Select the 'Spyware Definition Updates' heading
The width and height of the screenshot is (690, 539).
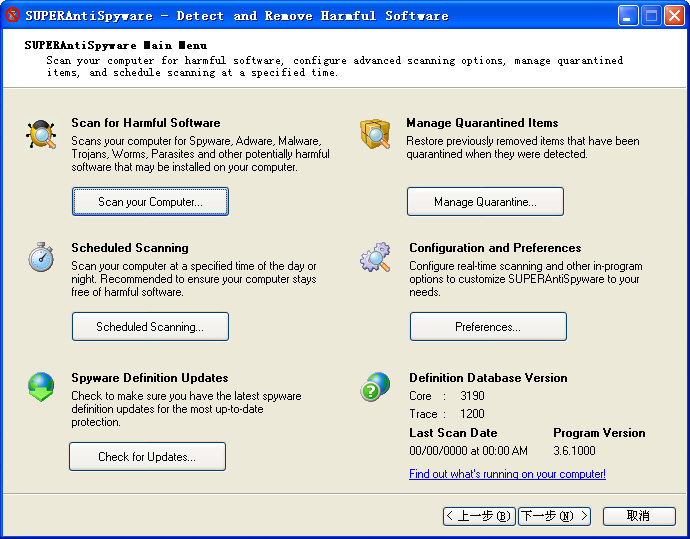pyautogui.click(x=150, y=378)
